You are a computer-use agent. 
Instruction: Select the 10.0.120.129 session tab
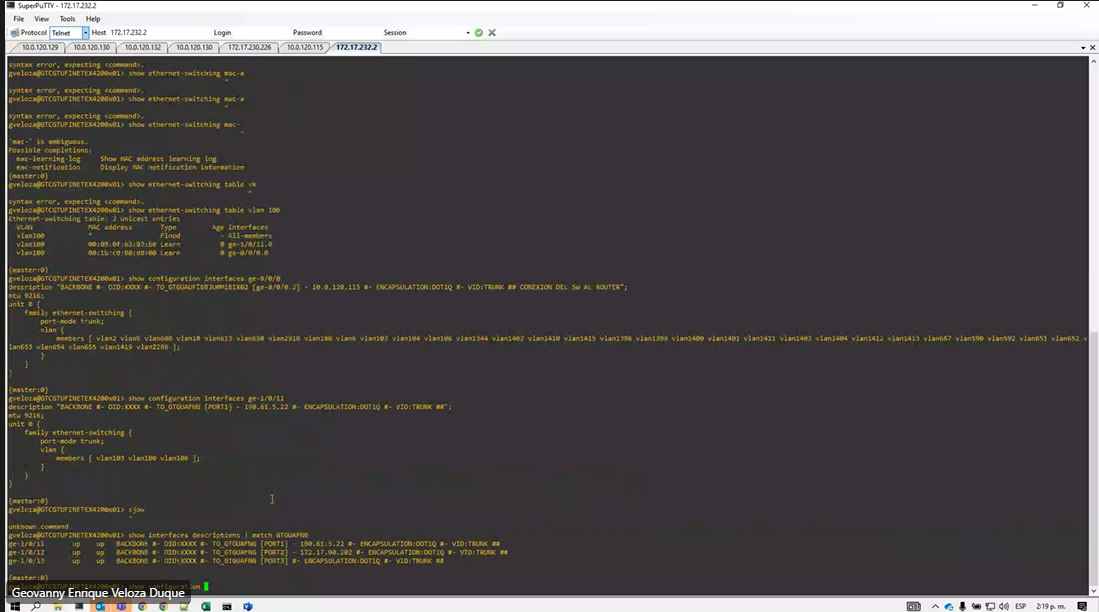point(40,47)
